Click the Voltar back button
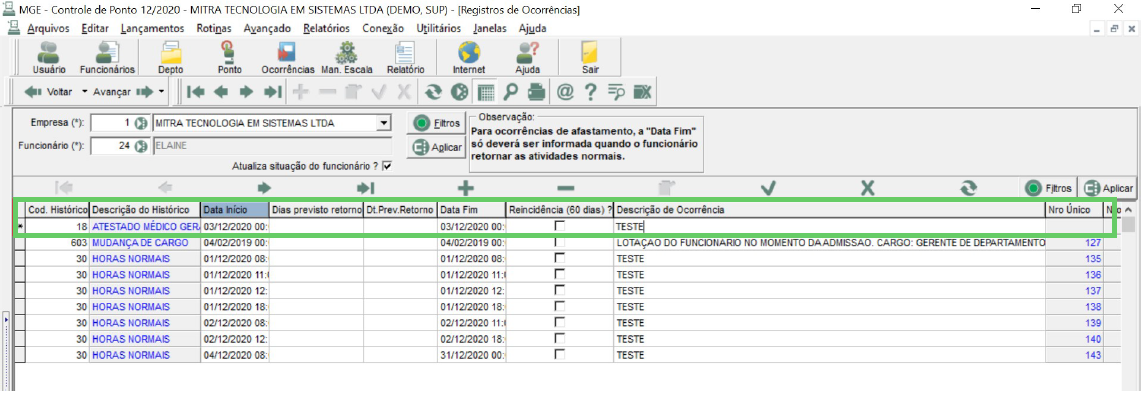Screen dimensions: 1144x395 click(49, 92)
